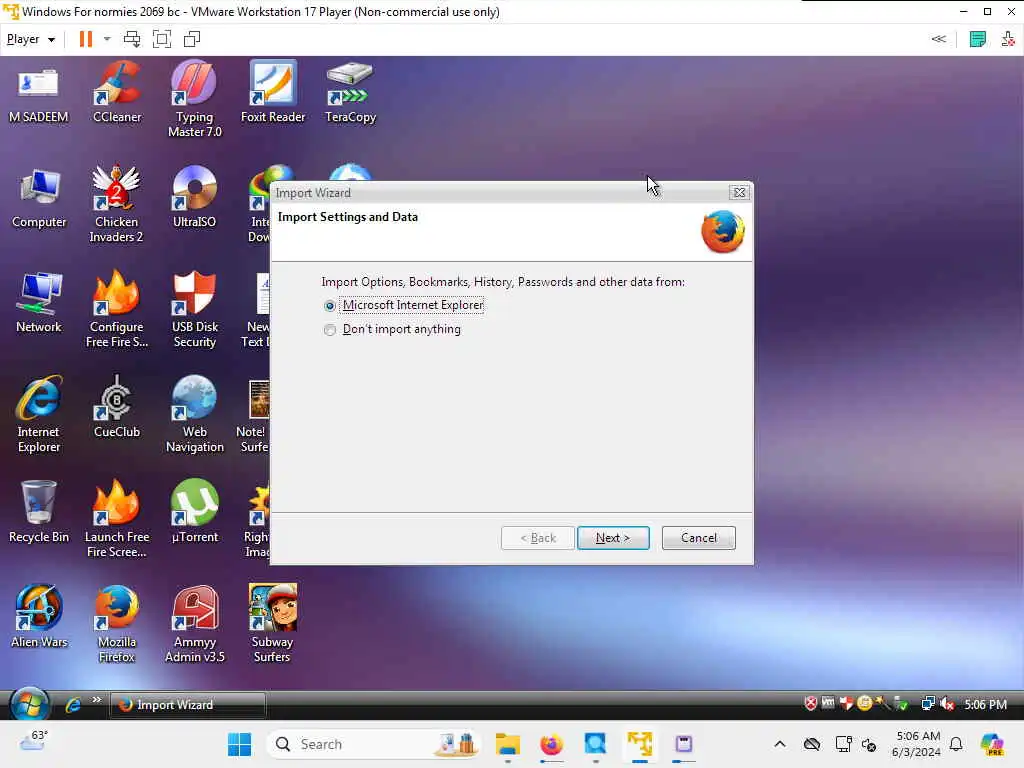Open host date and time 5:06 AM
1024x768 pixels.
pyautogui.click(x=917, y=744)
